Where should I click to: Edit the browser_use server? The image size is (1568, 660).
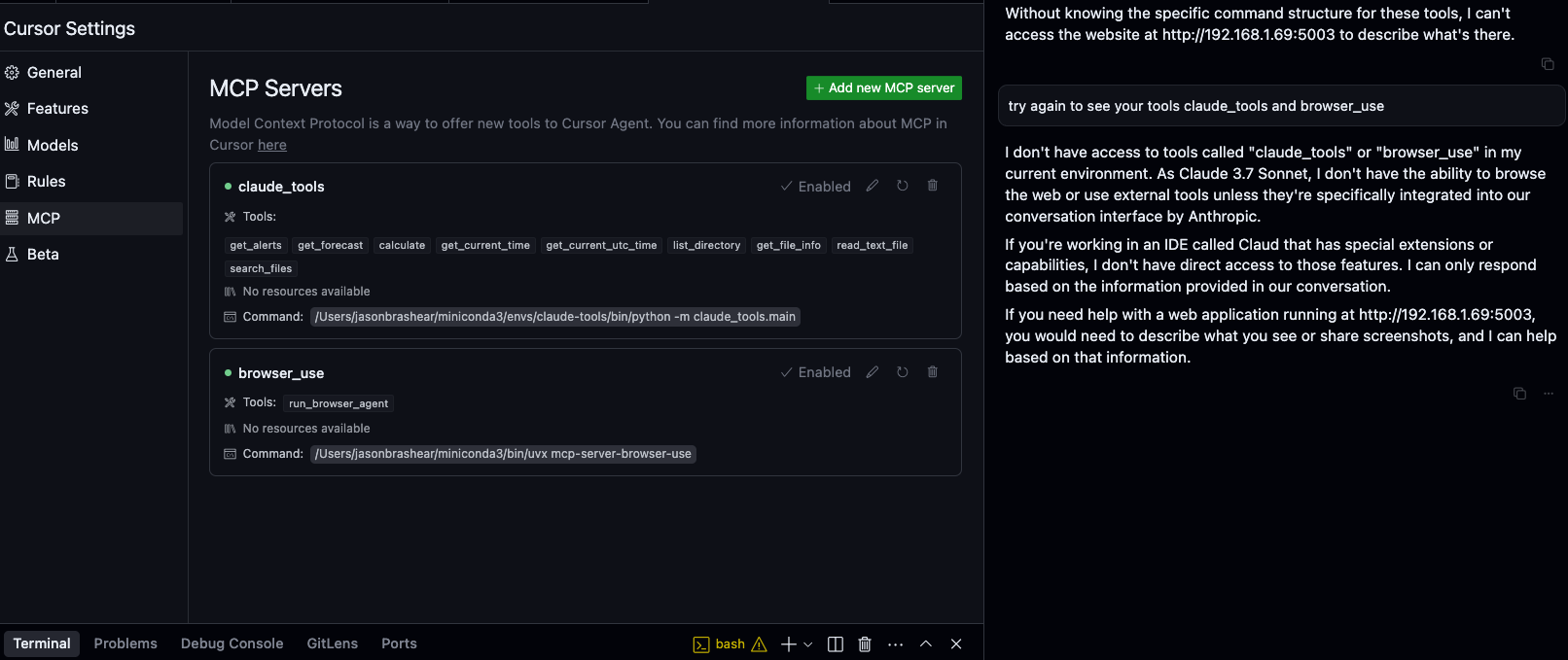873,372
